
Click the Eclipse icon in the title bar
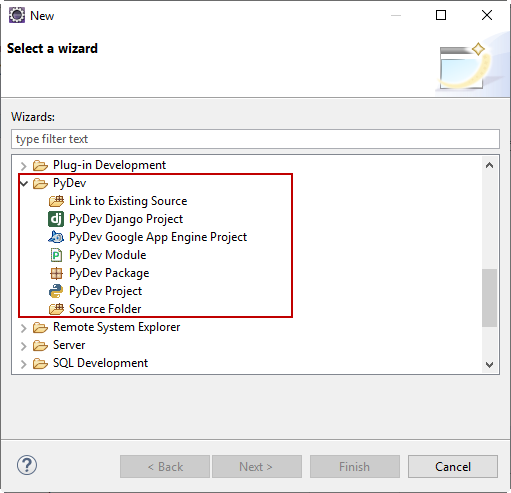click(x=17, y=15)
